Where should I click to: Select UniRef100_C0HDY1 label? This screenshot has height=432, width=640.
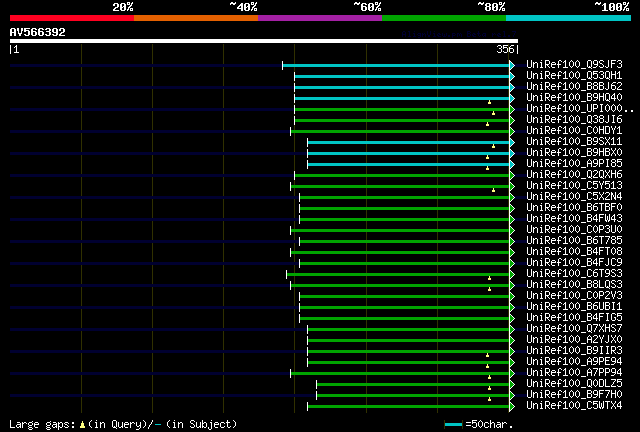tap(574, 131)
